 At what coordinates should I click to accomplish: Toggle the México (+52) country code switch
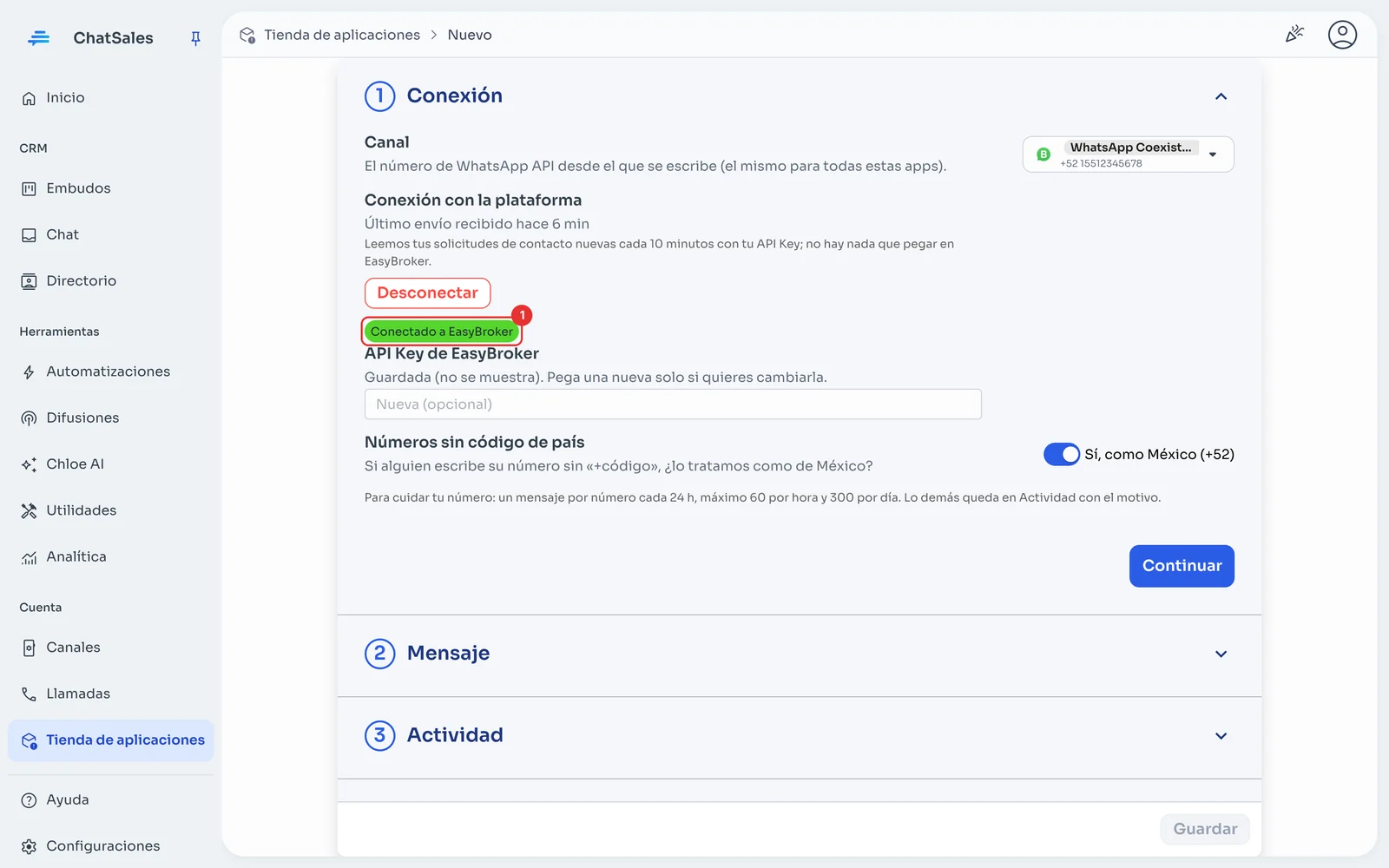coord(1062,454)
